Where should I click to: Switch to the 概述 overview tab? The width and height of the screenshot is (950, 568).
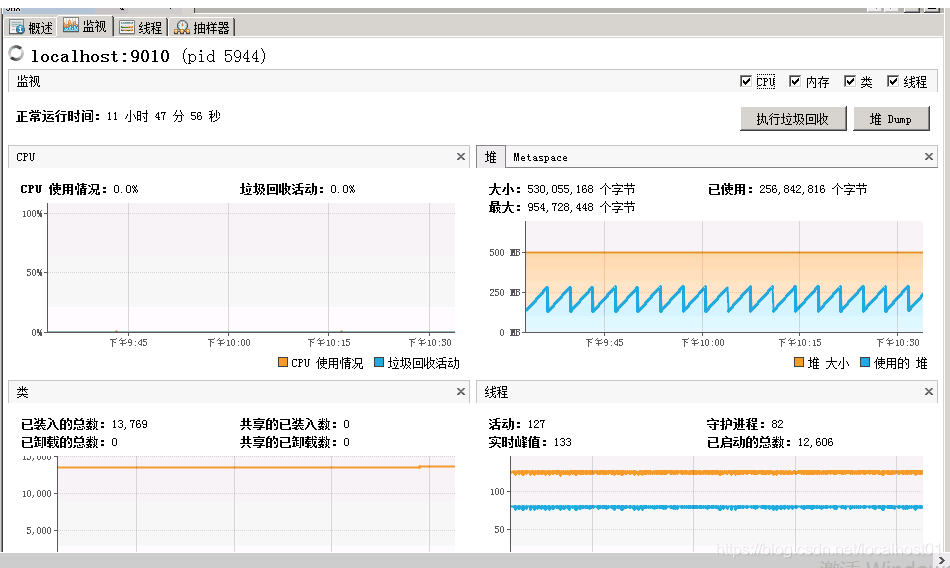[32, 27]
